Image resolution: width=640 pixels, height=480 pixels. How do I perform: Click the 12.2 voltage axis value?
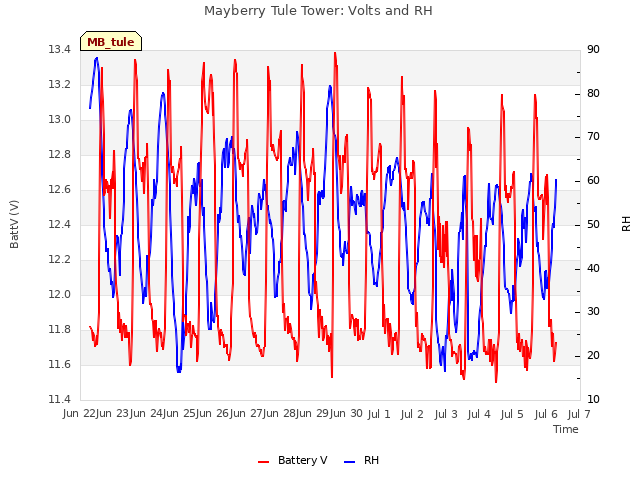tap(60, 260)
